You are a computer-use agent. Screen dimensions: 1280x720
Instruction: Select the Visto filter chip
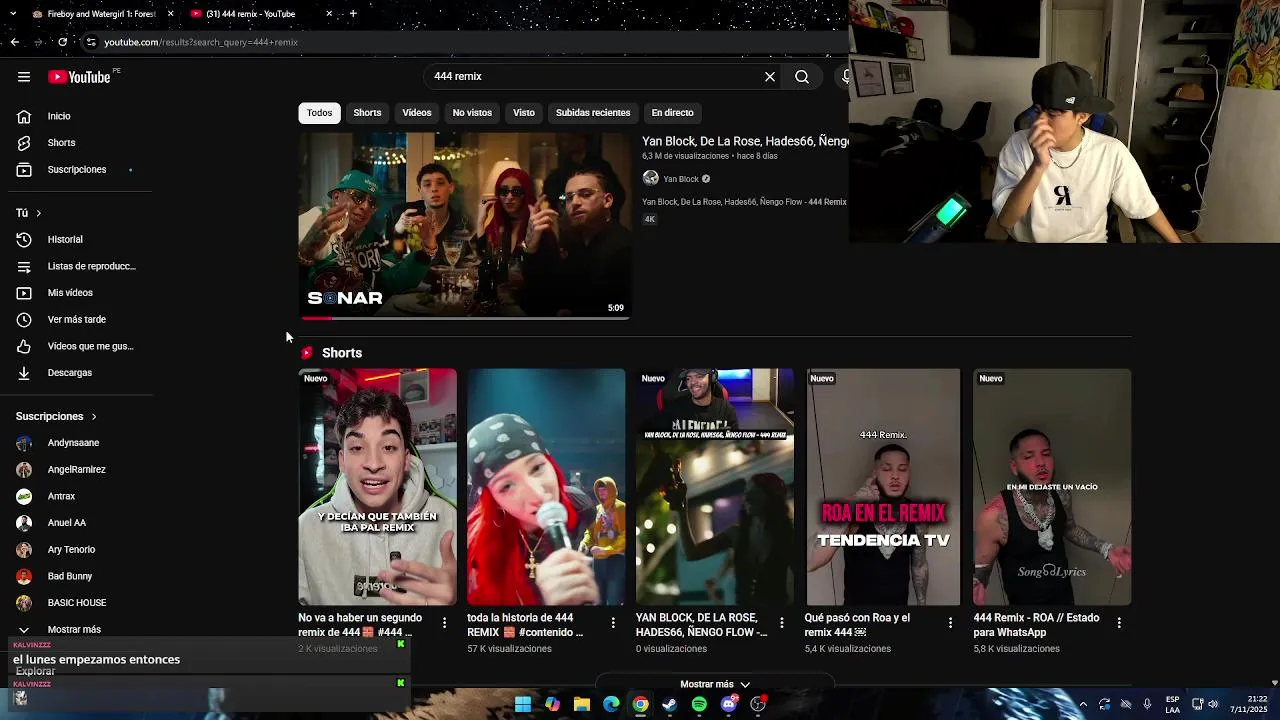pos(524,113)
